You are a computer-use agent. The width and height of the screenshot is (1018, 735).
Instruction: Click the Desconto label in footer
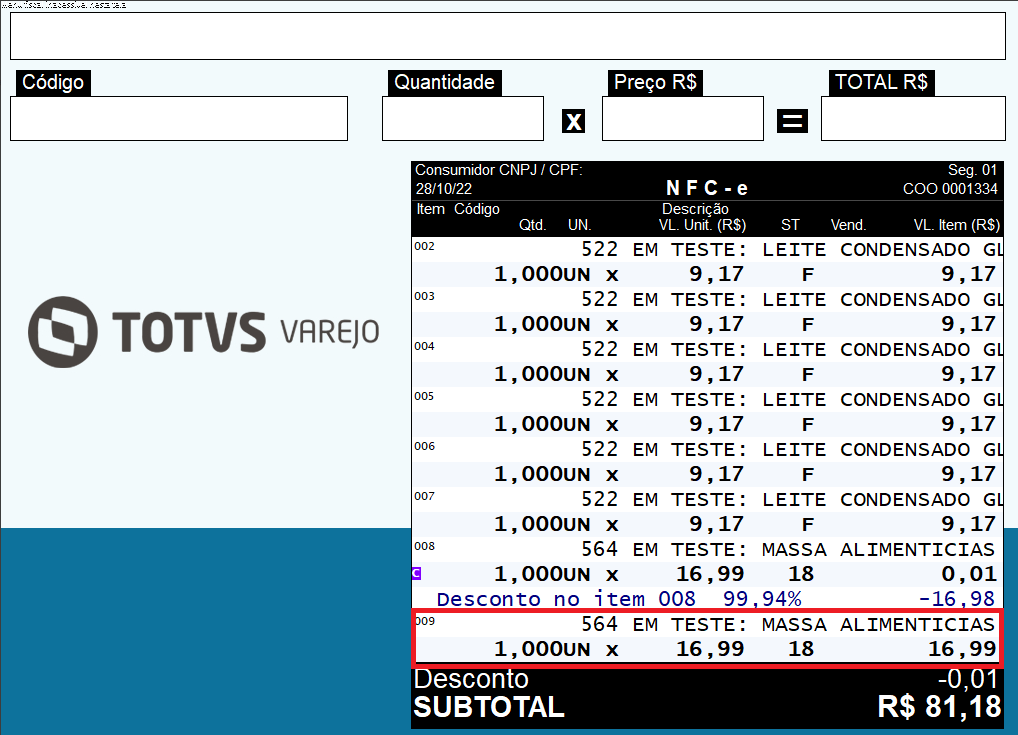[471, 679]
